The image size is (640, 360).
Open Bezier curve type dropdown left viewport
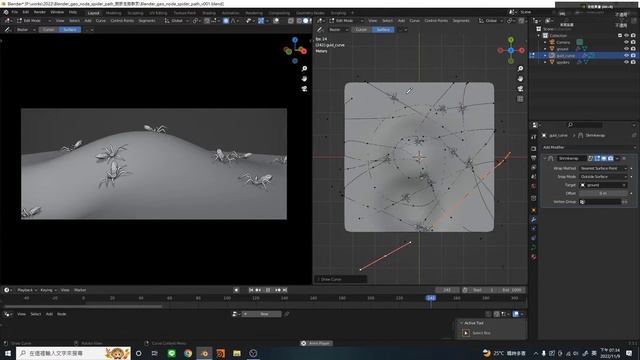[25, 29]
